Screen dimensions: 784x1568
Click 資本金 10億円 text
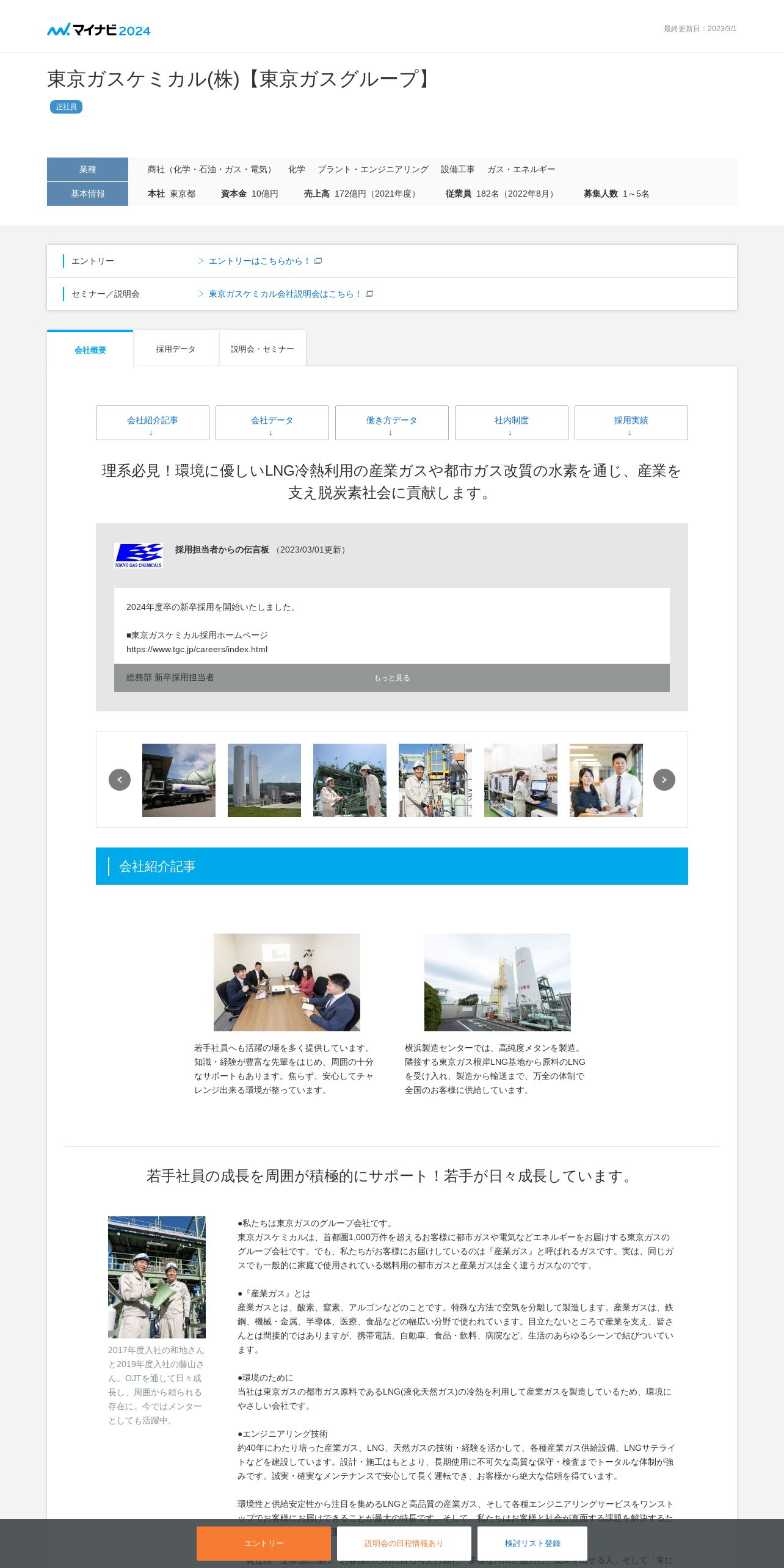coord(250,194)
